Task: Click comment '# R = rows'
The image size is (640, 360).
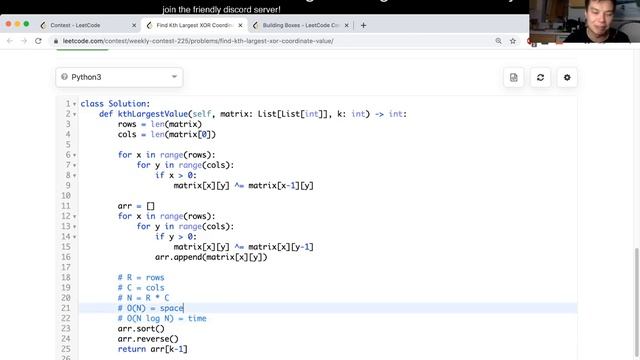Action: (x=141, y=277)
